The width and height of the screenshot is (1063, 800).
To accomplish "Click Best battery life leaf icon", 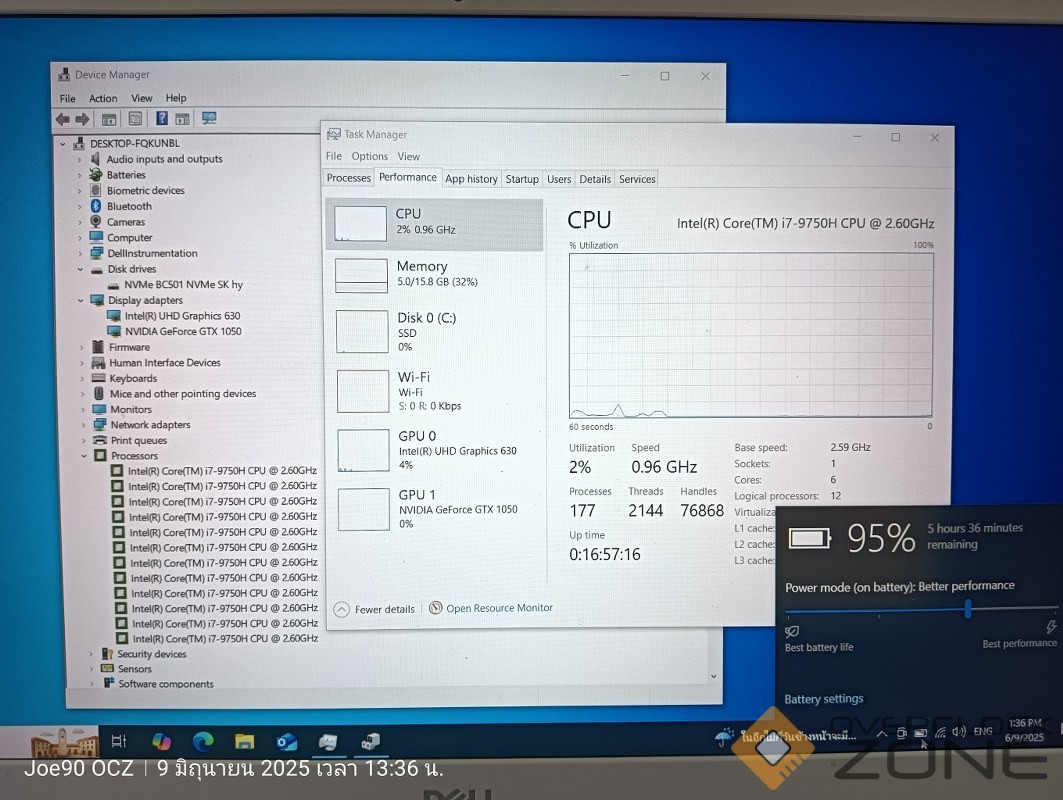I will point(791,631).
